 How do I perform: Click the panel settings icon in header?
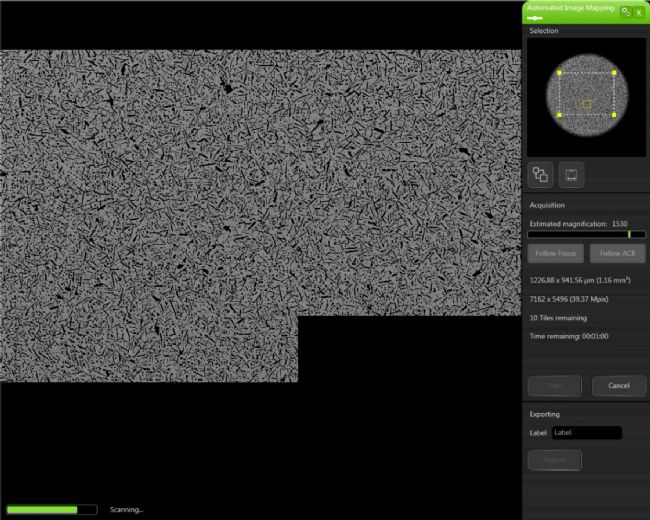pyautogui.click(x=625, y=11)
